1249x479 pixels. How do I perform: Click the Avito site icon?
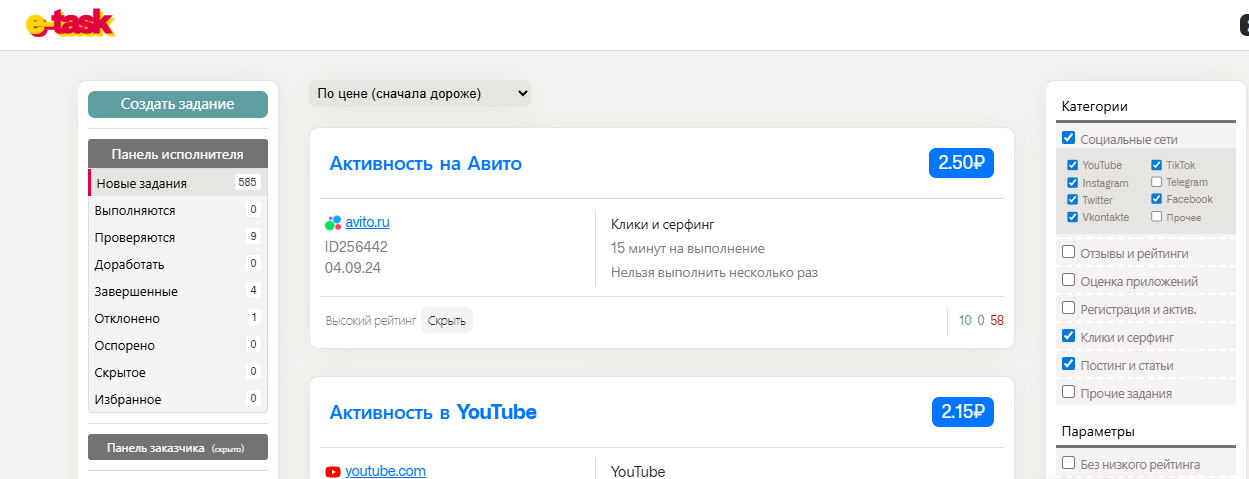point(334,223)
